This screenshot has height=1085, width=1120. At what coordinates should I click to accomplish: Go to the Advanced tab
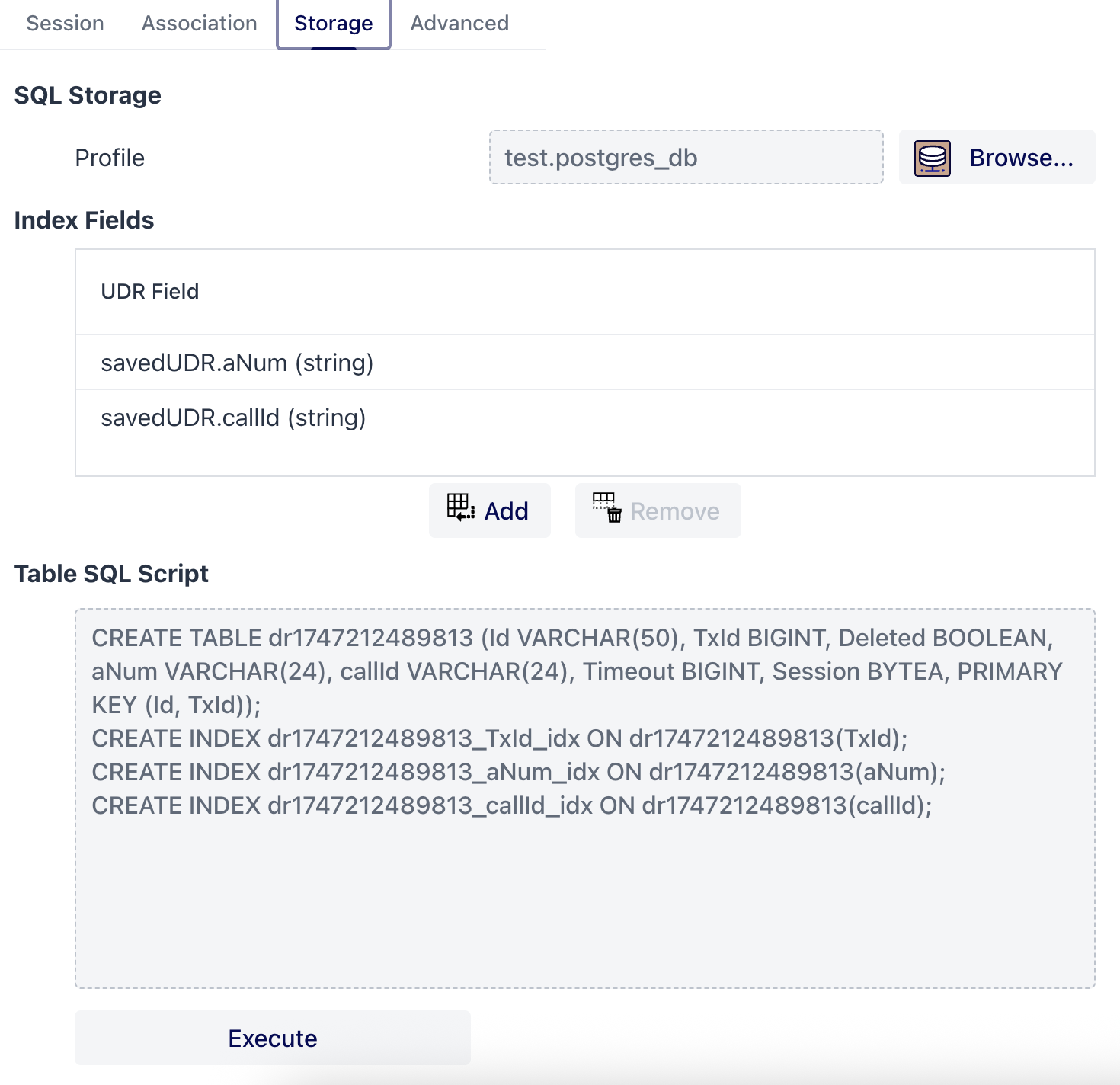459,23
